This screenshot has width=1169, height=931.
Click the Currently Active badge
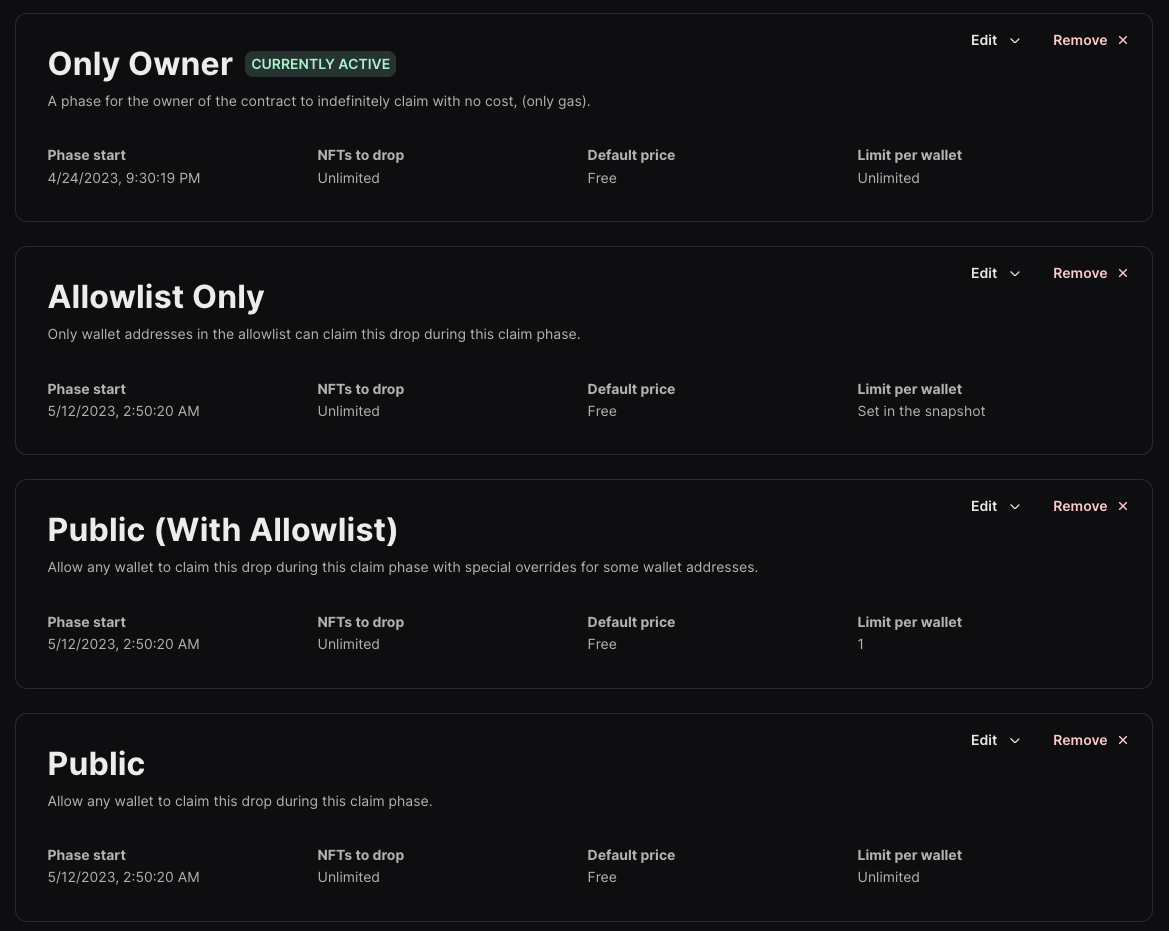pos(321,64)
